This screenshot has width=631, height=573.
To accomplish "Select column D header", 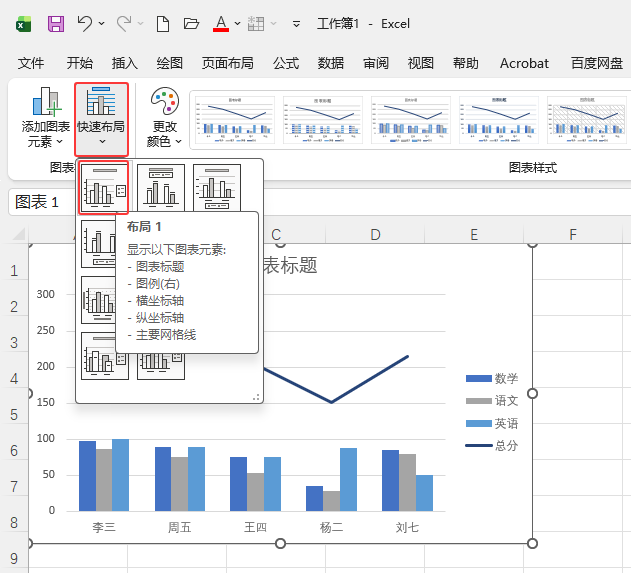I will pos(375,235).
